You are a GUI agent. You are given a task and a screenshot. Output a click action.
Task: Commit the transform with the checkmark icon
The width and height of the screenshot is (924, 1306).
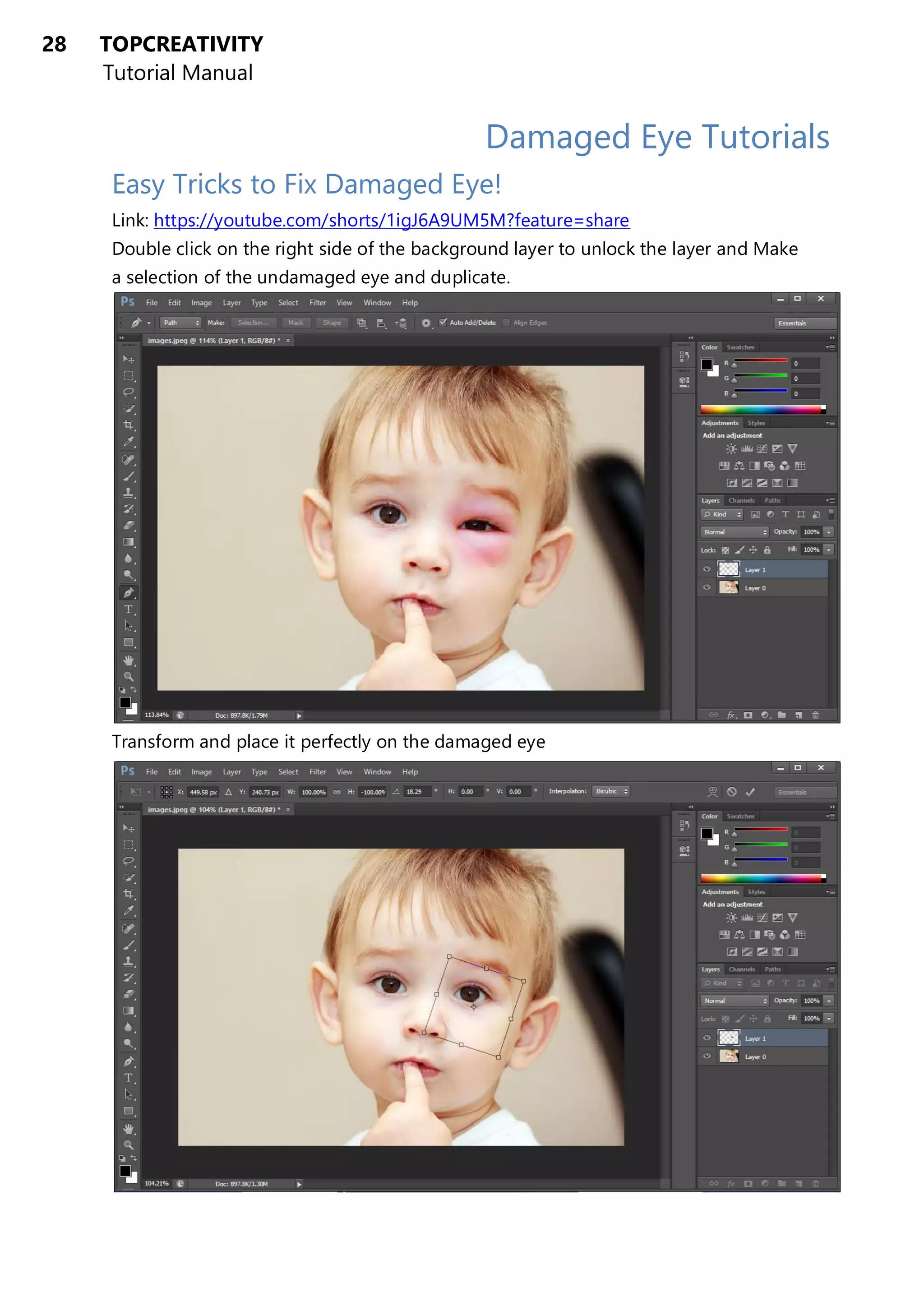750,792
